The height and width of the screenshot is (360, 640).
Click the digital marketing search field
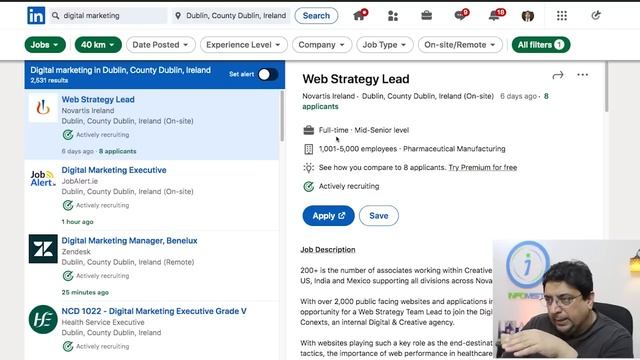pyautogui.click(x=109, y=16)
